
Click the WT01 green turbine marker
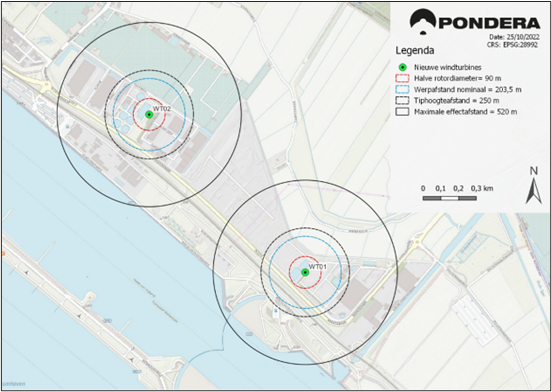[x=305, y=272]
